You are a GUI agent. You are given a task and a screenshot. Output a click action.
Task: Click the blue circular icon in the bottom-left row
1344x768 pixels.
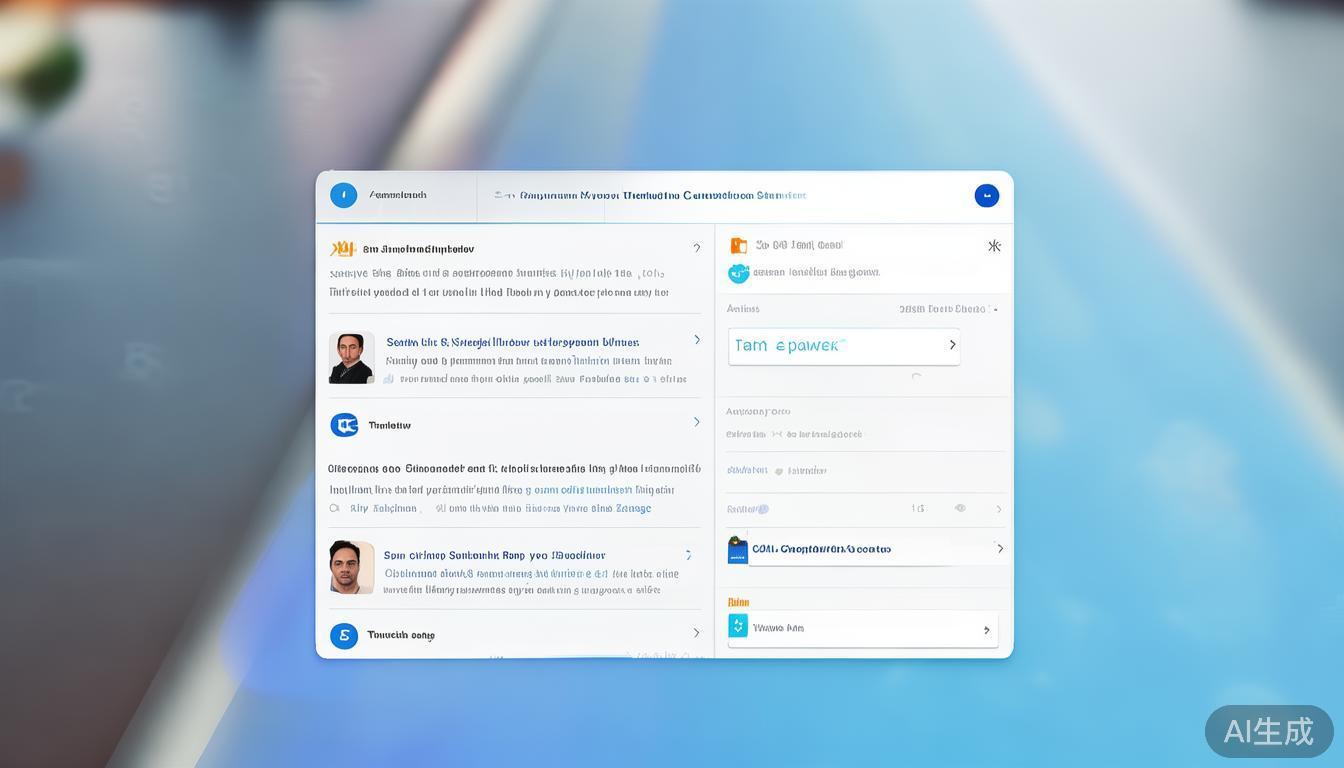pos(344,635)
